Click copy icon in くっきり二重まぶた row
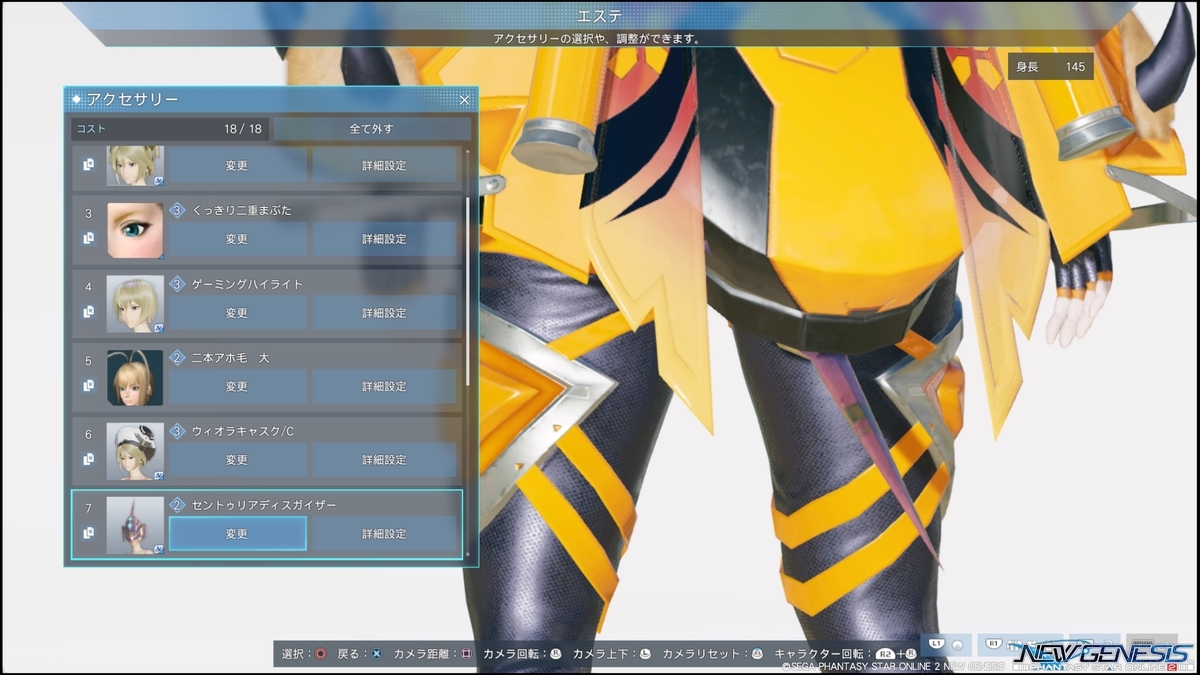Viewport: 1200px width, 675px height. (89, 238)
